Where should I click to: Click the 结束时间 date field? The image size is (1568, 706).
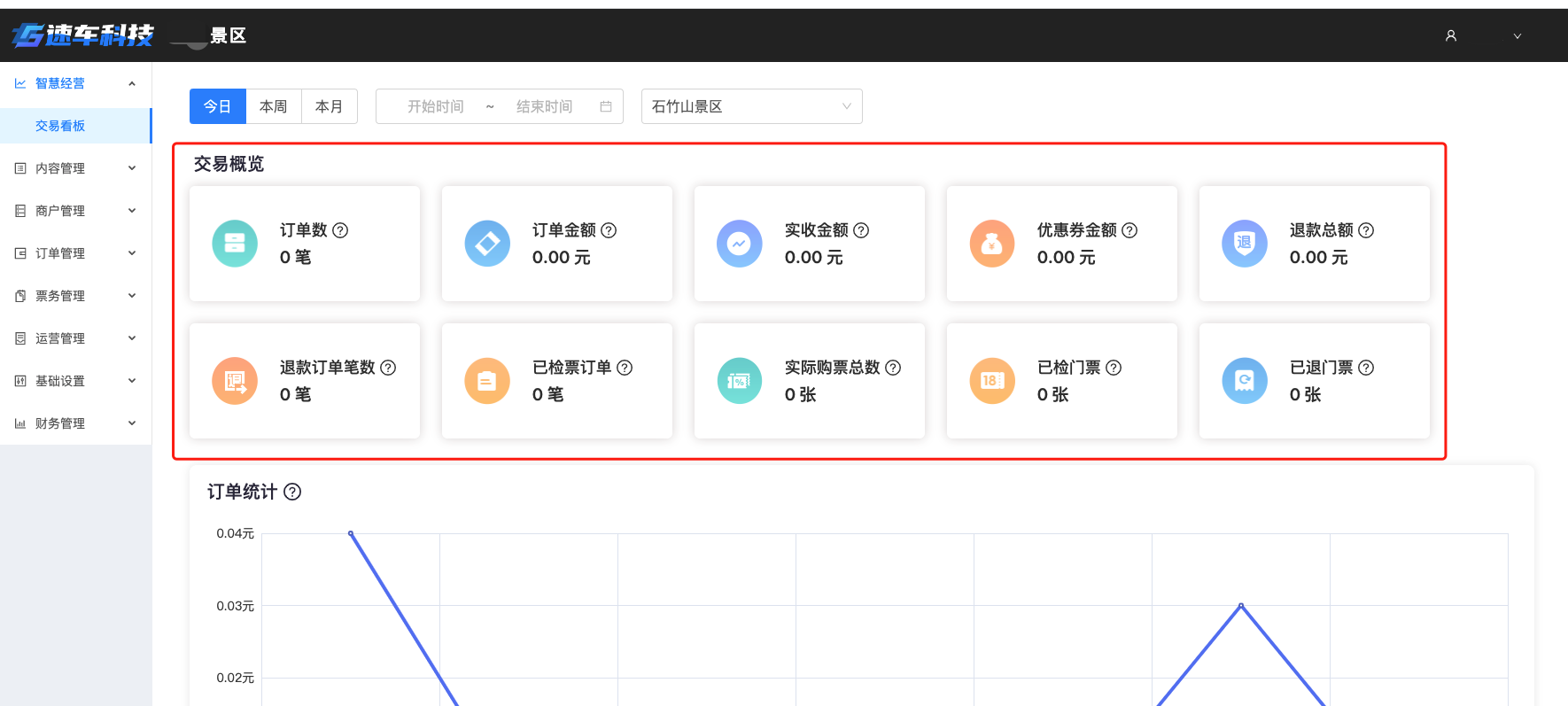click(x=545, y=106)
